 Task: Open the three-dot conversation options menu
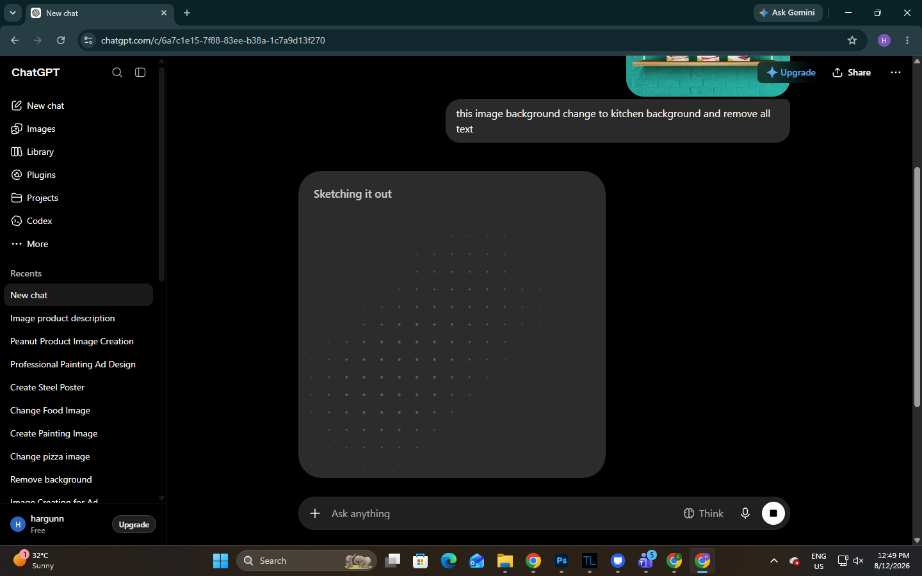pyautogui.click(x=895, y=72)
